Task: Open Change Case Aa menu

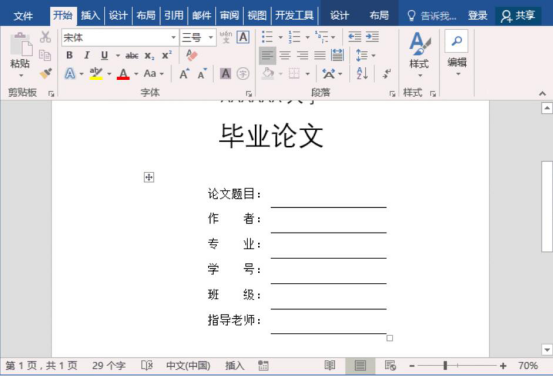Action: pos(150,74)
